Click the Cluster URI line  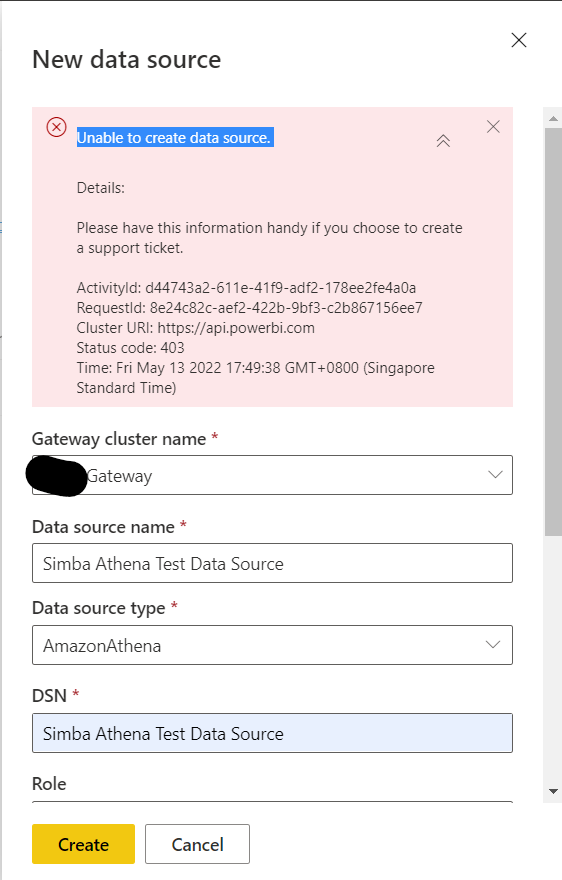pyautogui.click(x=195, y=328)
